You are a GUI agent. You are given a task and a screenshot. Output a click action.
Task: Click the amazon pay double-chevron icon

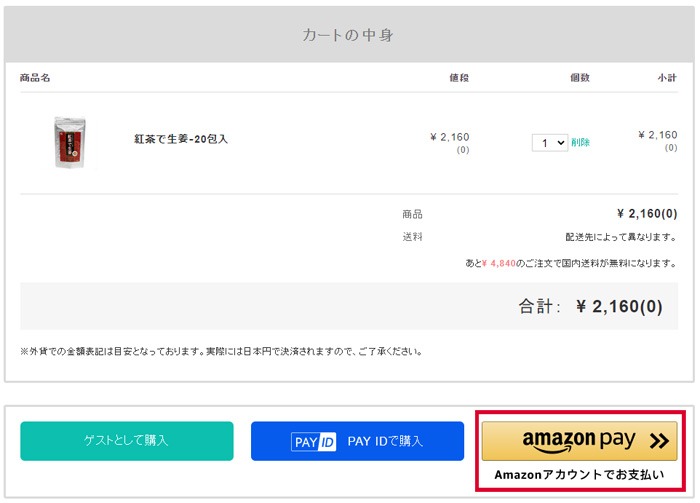(x=659, y=441)
